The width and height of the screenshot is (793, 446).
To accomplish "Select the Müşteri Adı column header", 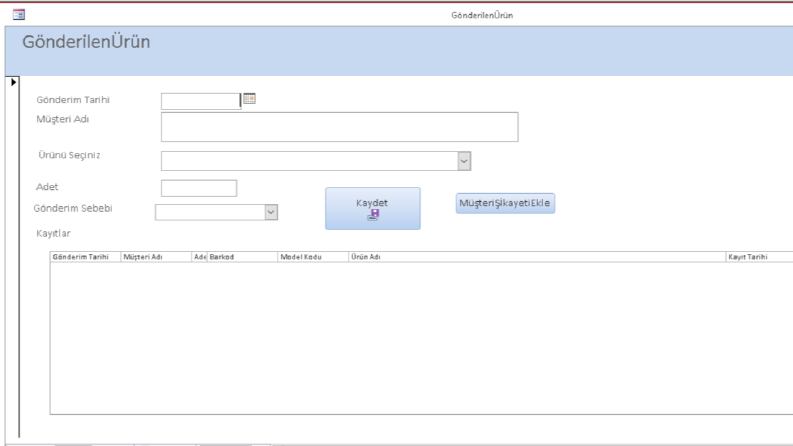I will point(156,257).
